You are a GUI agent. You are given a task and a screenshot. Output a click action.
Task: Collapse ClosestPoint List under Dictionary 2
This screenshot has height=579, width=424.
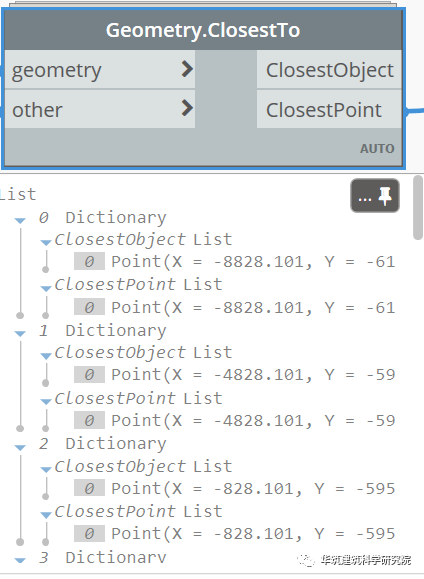tap(46, 515)
